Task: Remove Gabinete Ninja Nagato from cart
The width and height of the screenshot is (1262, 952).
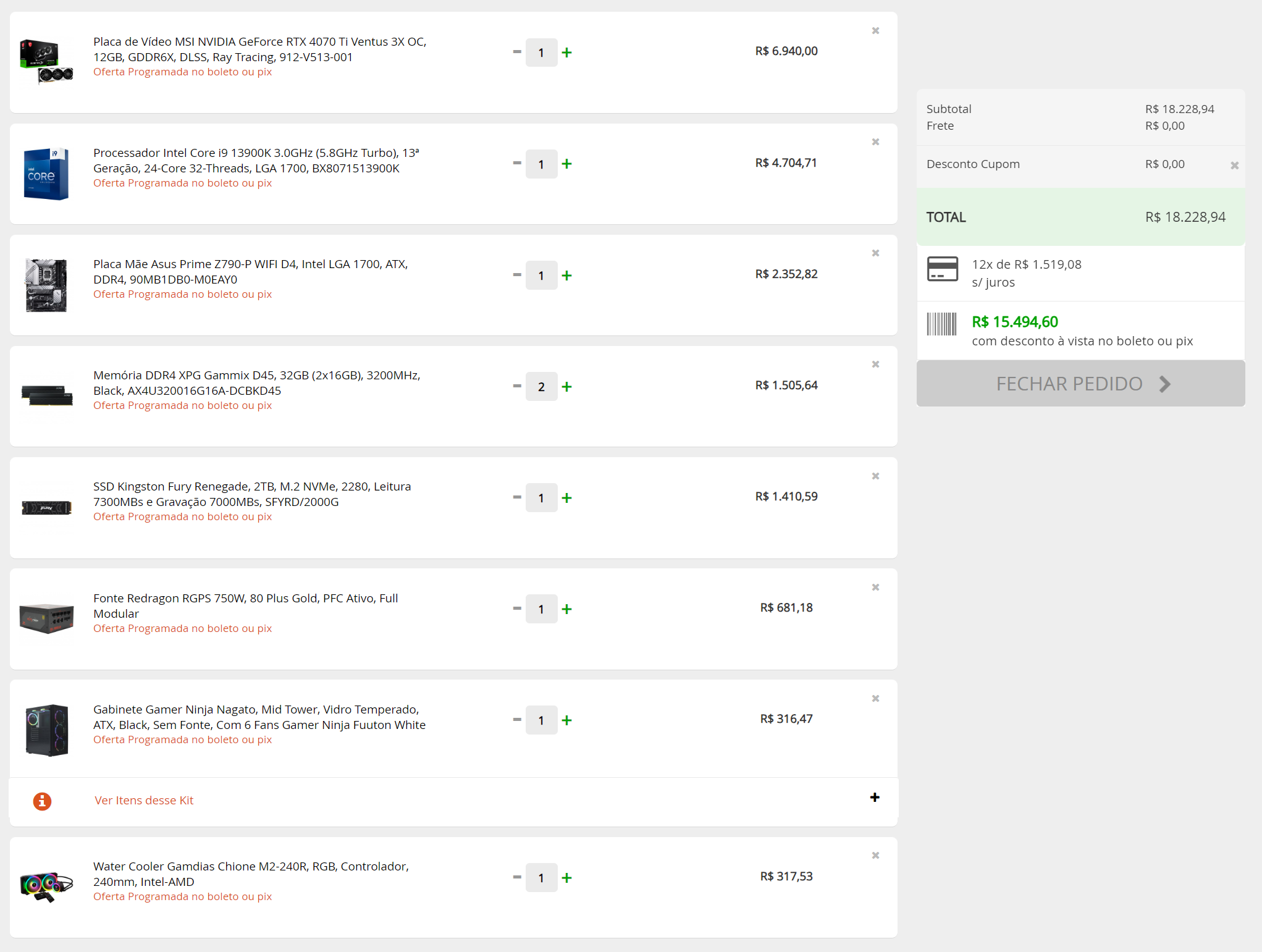Action: [x=875, y=698]
